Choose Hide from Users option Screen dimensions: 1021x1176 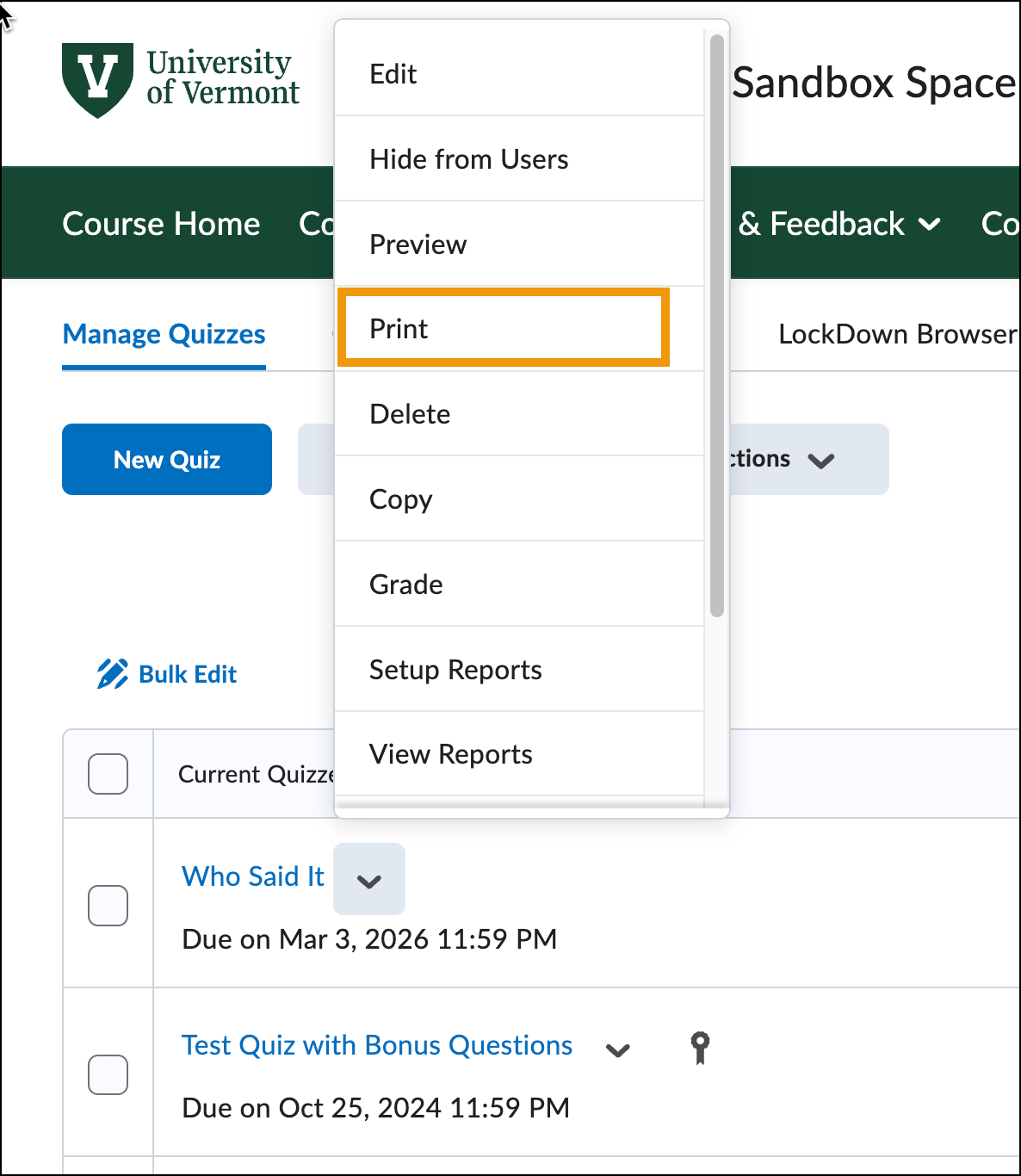(x=469, y=159)
